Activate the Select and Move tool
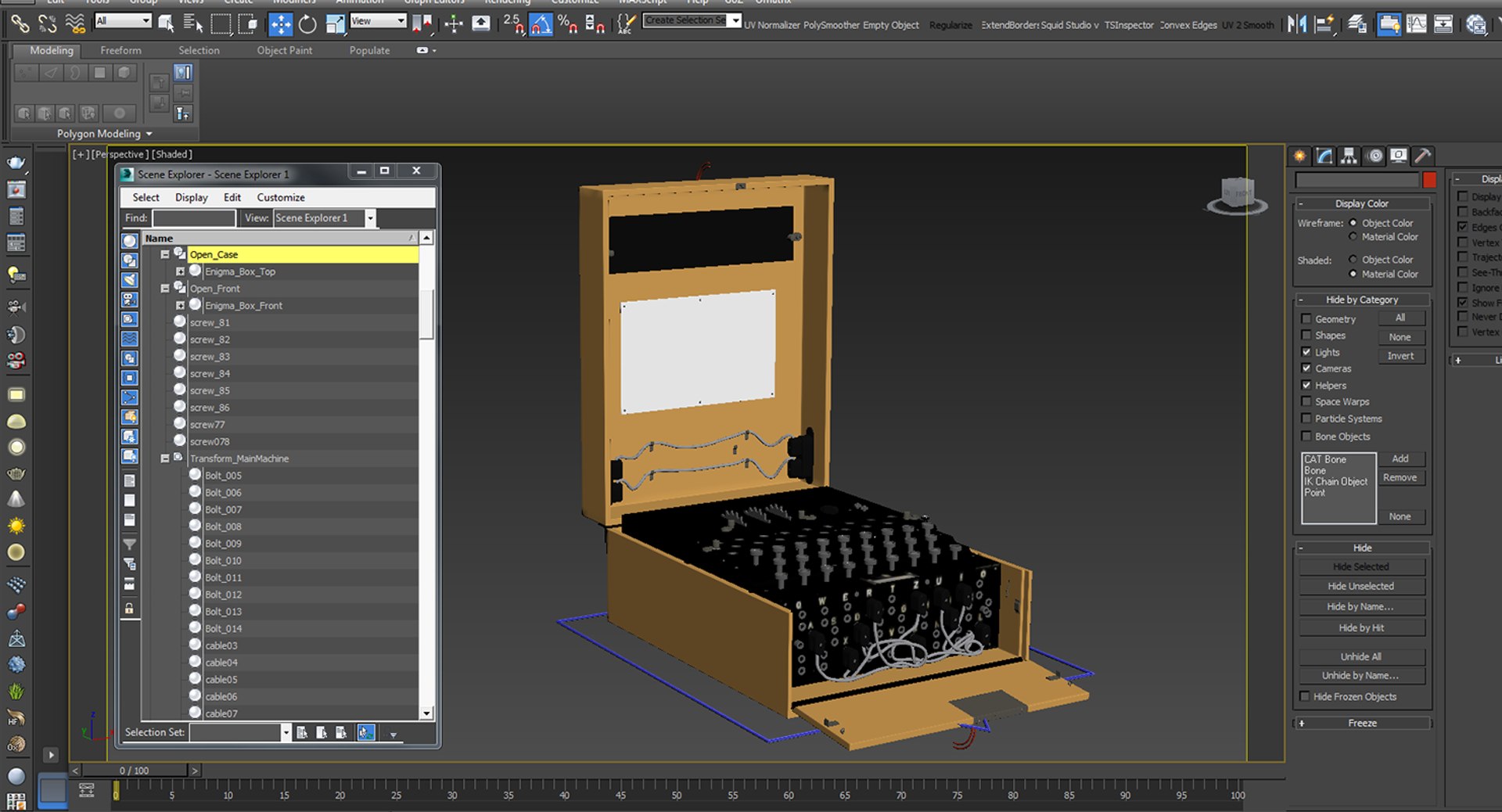The width and height of the screenshot is (1502, 812). pyautogui.click(x=280, y=24)
